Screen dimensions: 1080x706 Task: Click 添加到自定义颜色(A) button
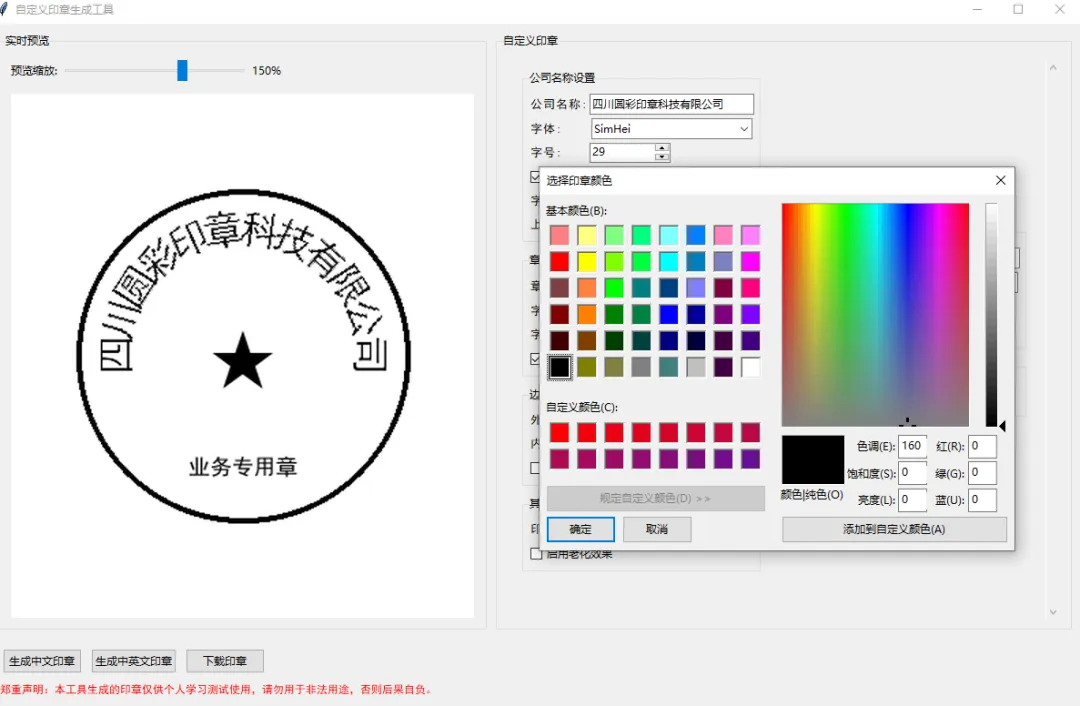pyautogui.click(x=894, y=529)
